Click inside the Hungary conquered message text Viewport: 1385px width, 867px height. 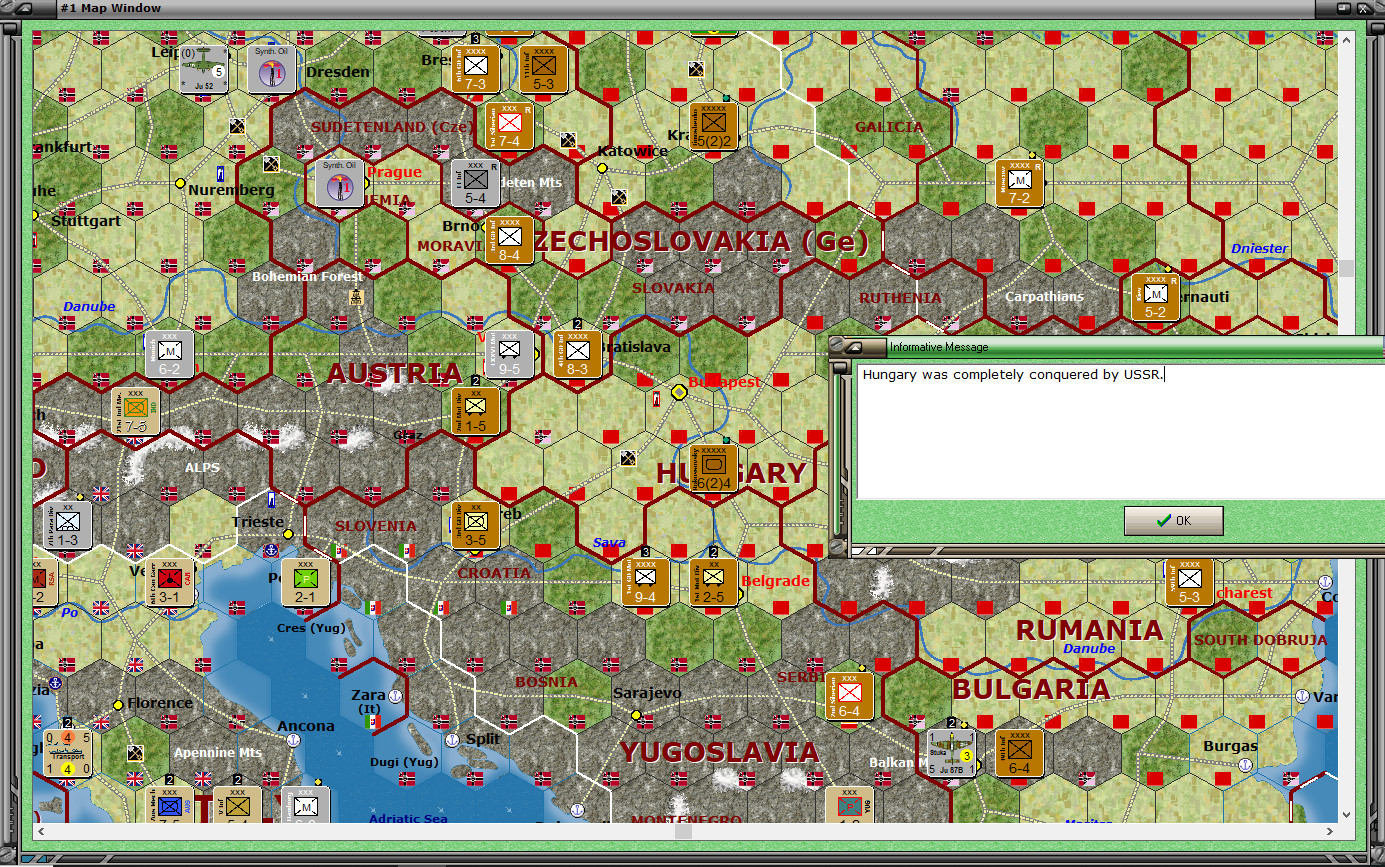[x=1014, y=375]
